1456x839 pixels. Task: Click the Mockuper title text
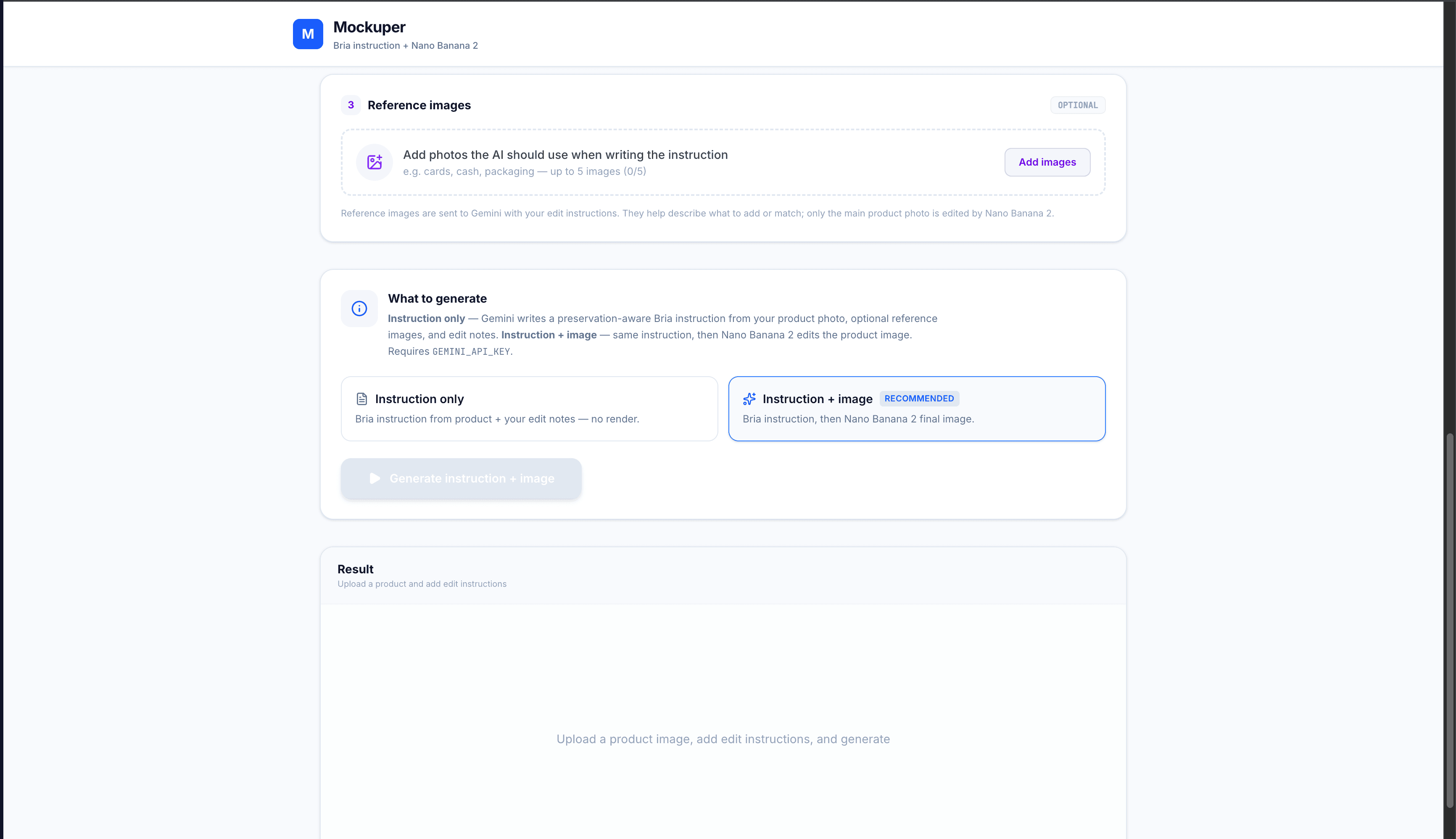click(x=369, y=27)
